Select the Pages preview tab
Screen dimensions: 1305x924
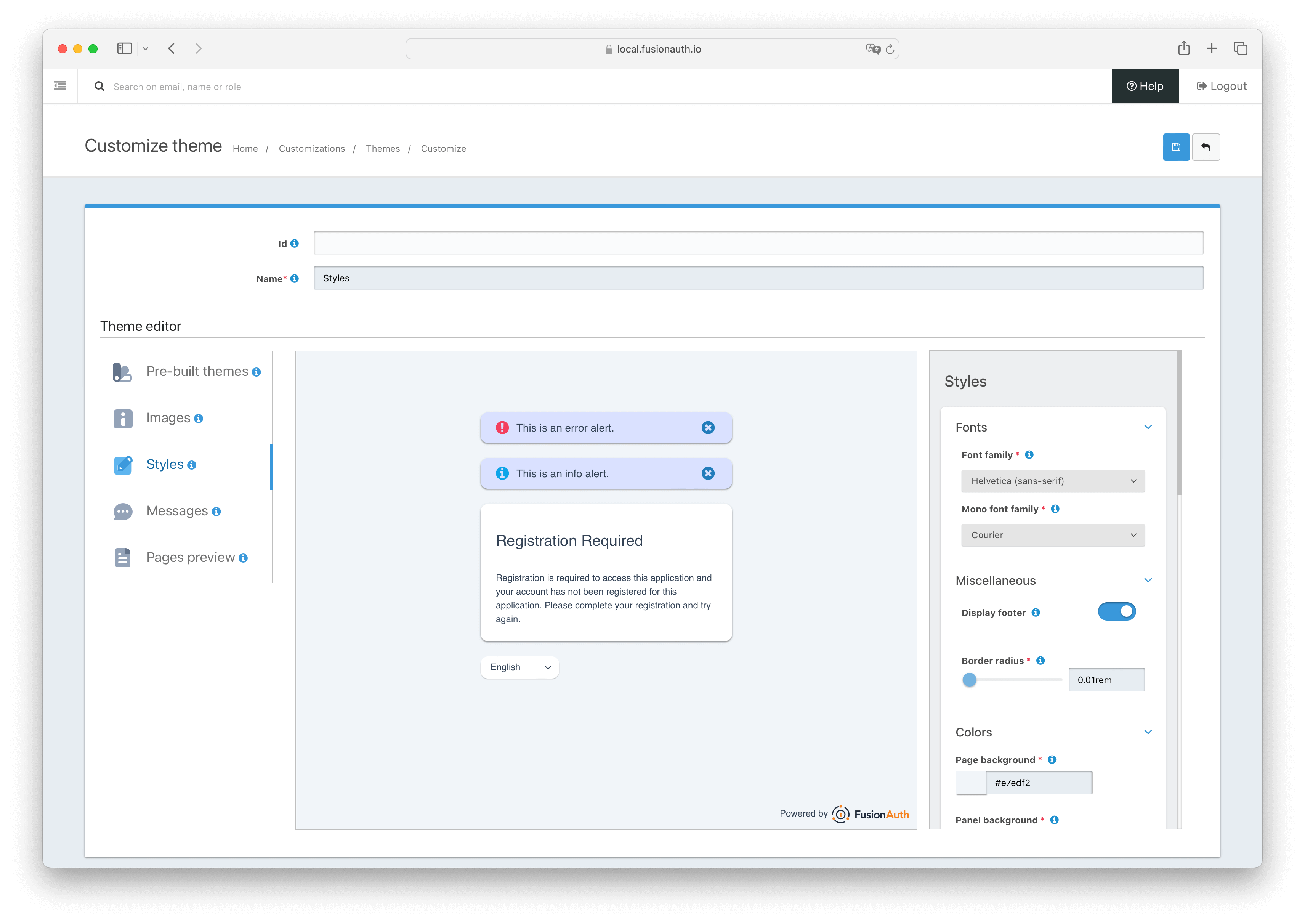(x=186, y=558)
